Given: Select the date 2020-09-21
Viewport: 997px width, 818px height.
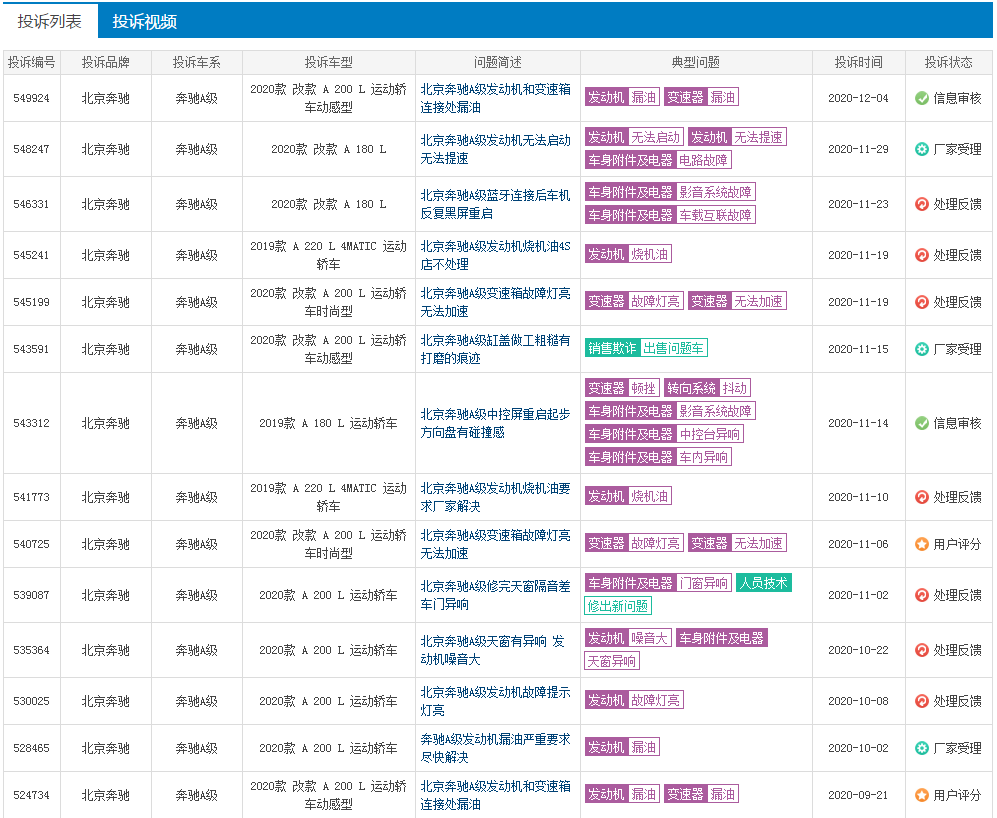Looking at the screenshot, I should coord(858,796).
